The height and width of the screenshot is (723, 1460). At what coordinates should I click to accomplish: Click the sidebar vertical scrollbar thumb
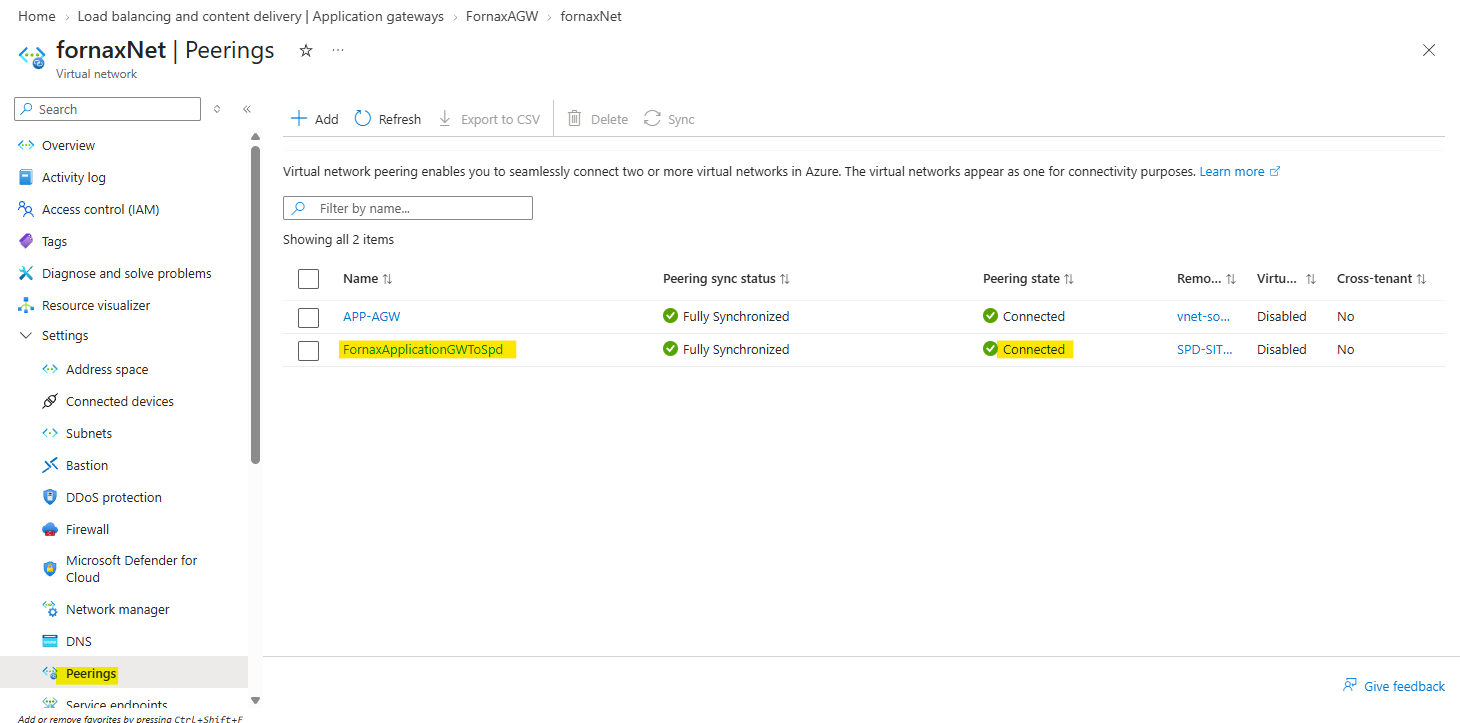coord(255,305)
